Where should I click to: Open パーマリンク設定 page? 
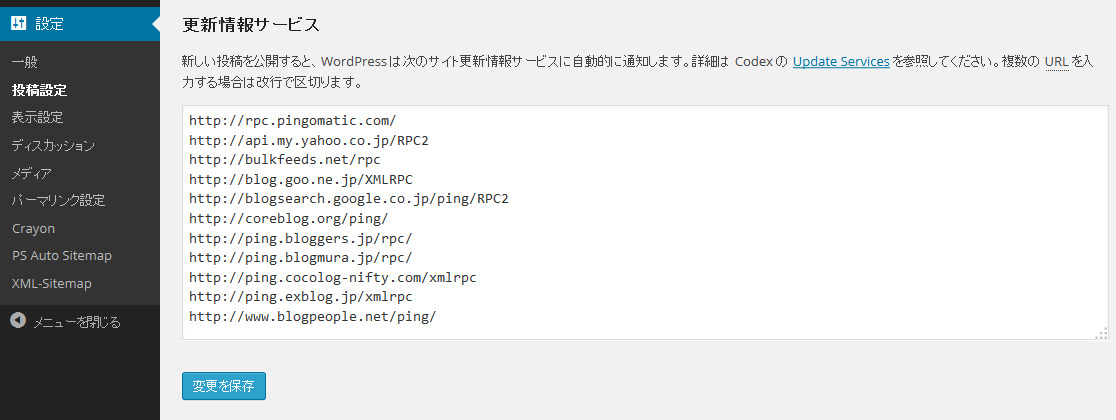(x=58, y=200)
